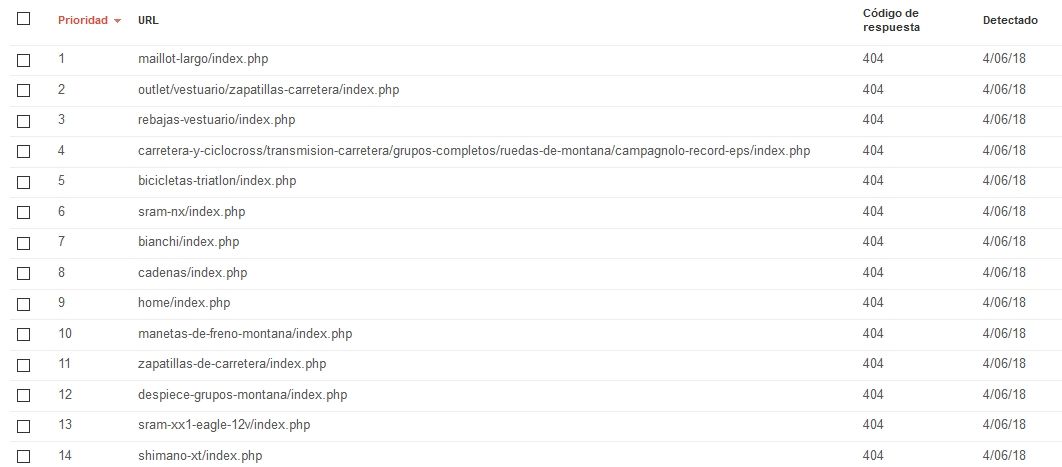Tick the checkbox for bicicletas-triatlon row

(24, 182)
